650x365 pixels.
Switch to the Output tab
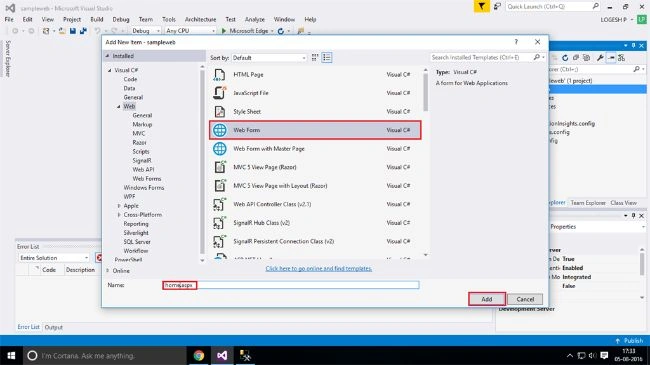[53, 327]
